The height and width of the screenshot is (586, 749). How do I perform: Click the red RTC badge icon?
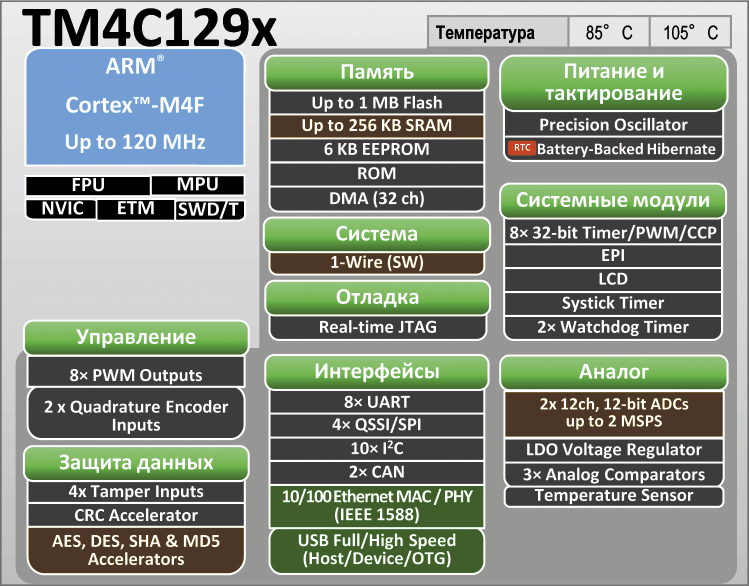[521, 149]
